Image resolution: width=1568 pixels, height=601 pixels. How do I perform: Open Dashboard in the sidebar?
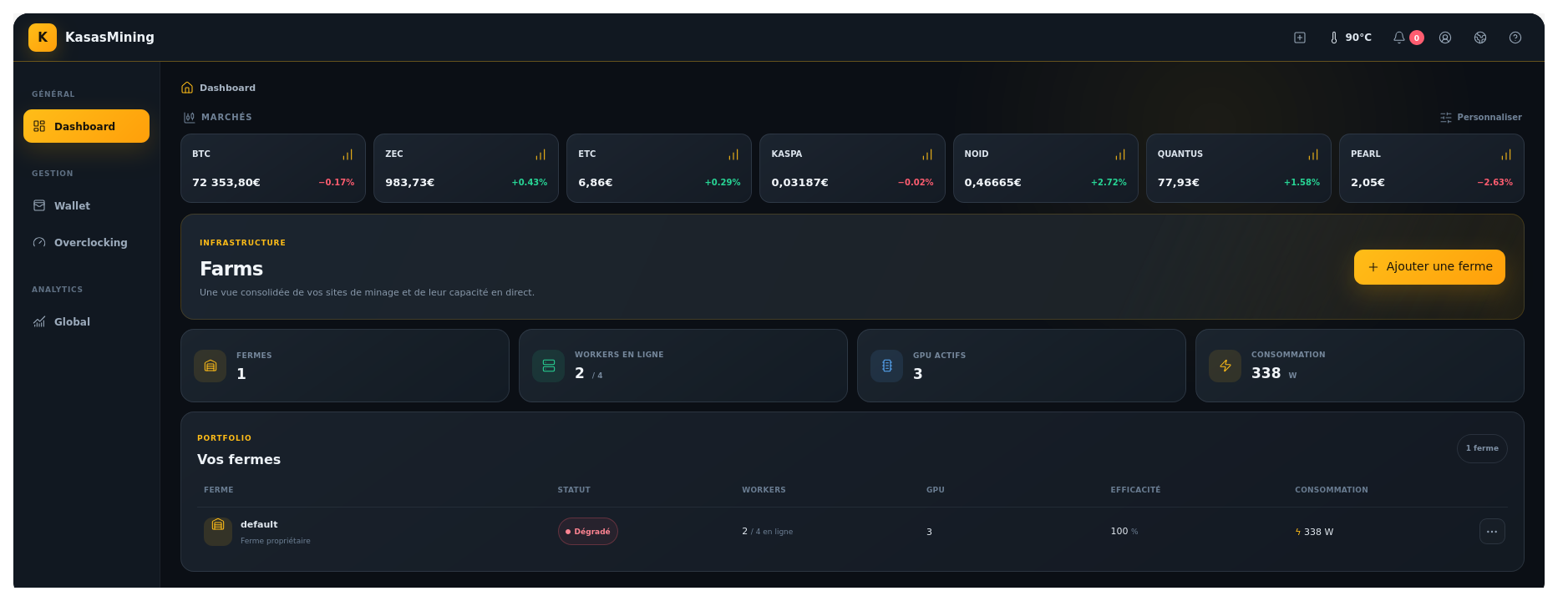click(86, 126)
